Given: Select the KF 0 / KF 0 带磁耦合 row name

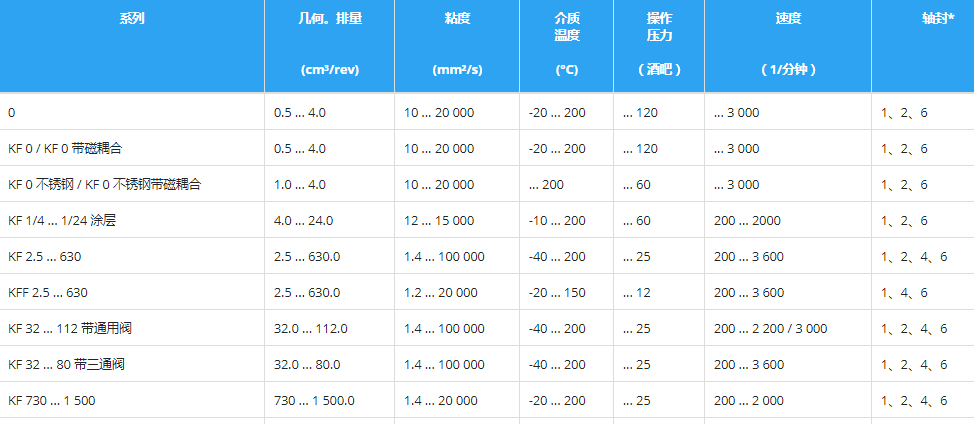Looking at the screenshot, I should (72, 149).
